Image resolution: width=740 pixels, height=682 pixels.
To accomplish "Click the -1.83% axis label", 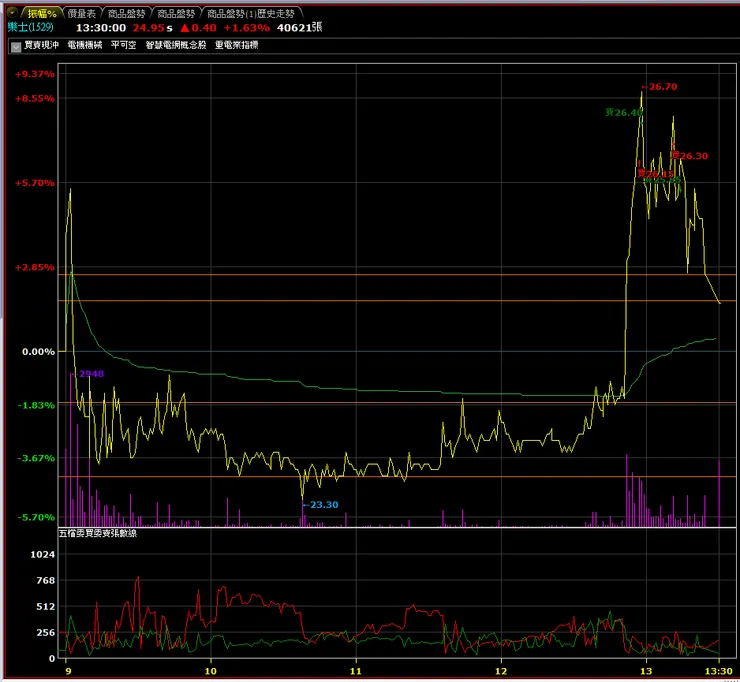I will point(36,405).
